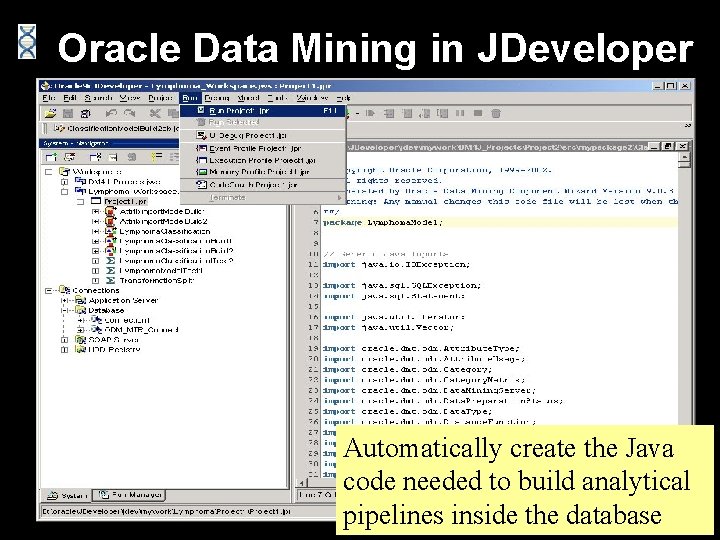Click editor vertical scrollbar up arrow
Screen dimensions: 720x540
(684, 157)
